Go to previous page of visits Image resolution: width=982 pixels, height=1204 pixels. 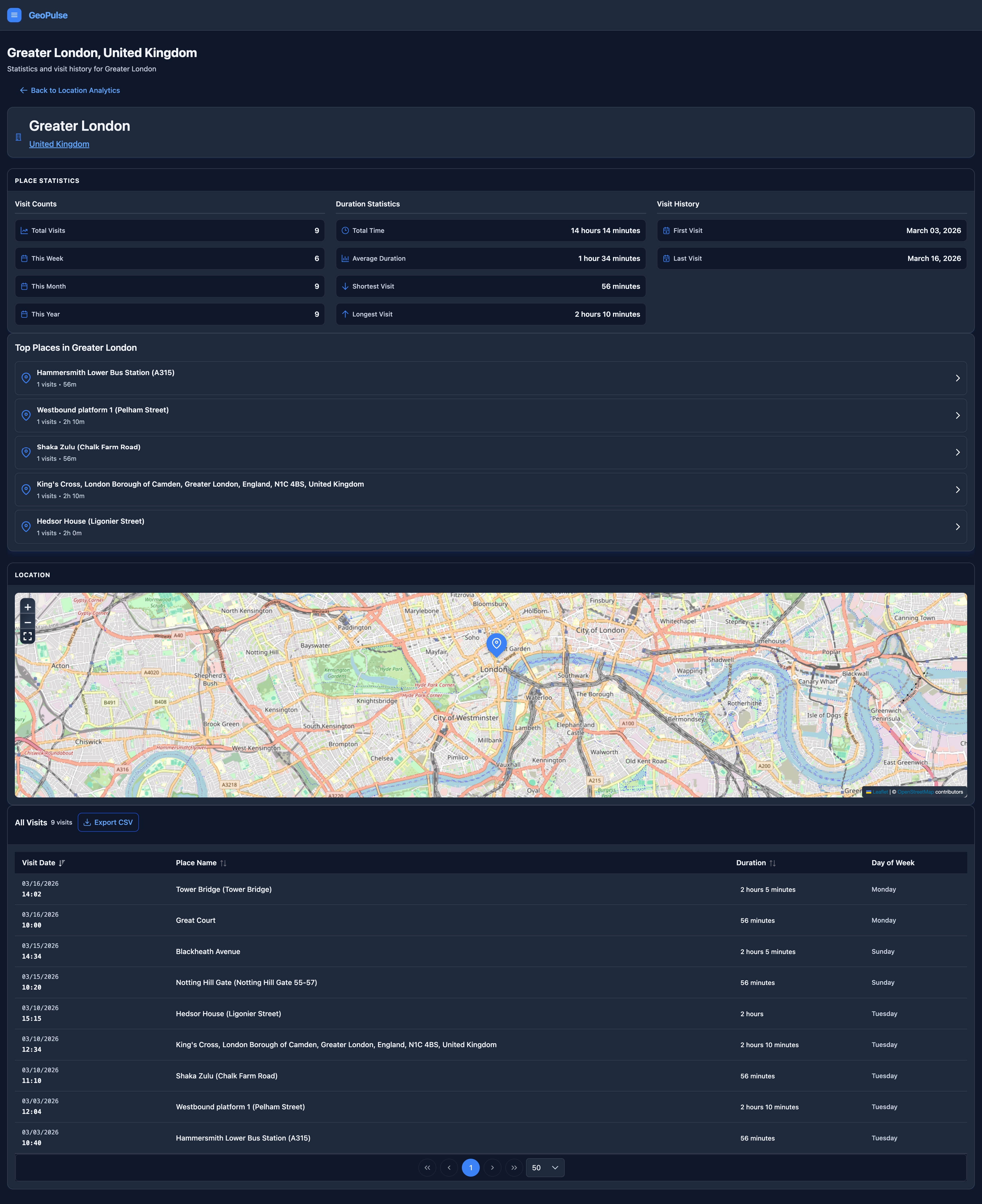[449, 1167]
